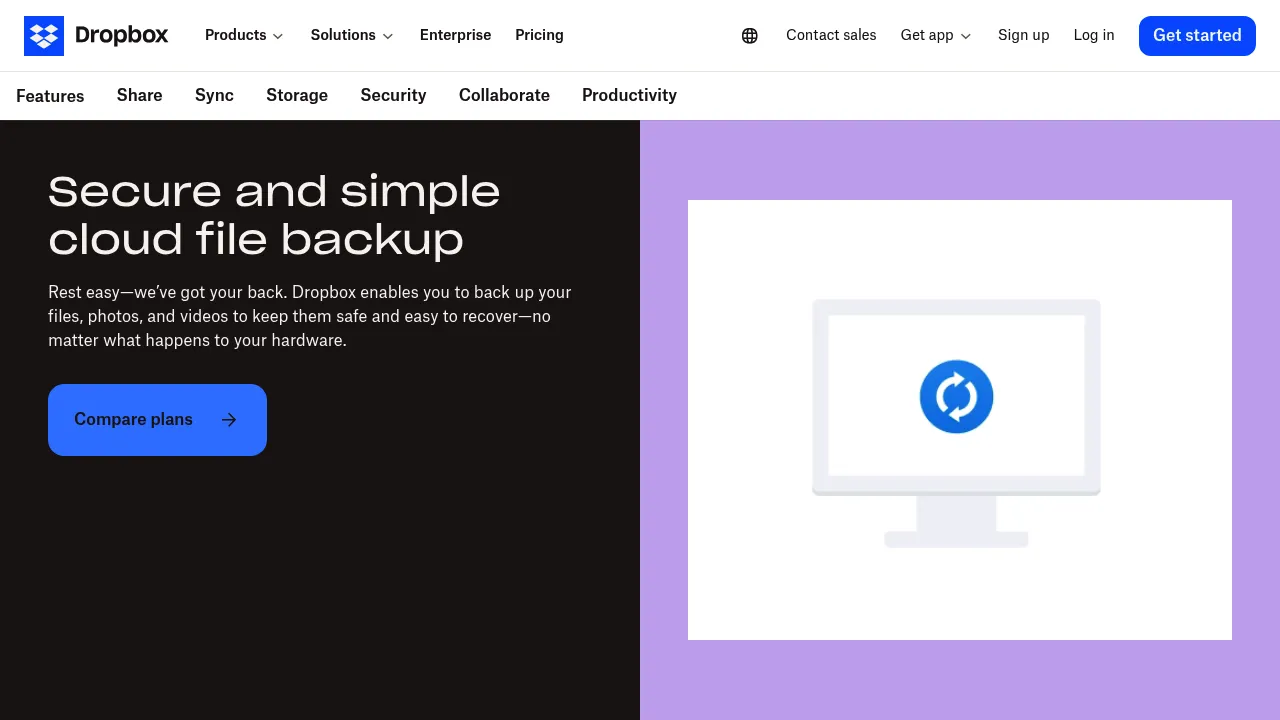Viewport: 1280px width, 720px height.
Task: Open the Security features tab
Action: (x=393, y=95)
